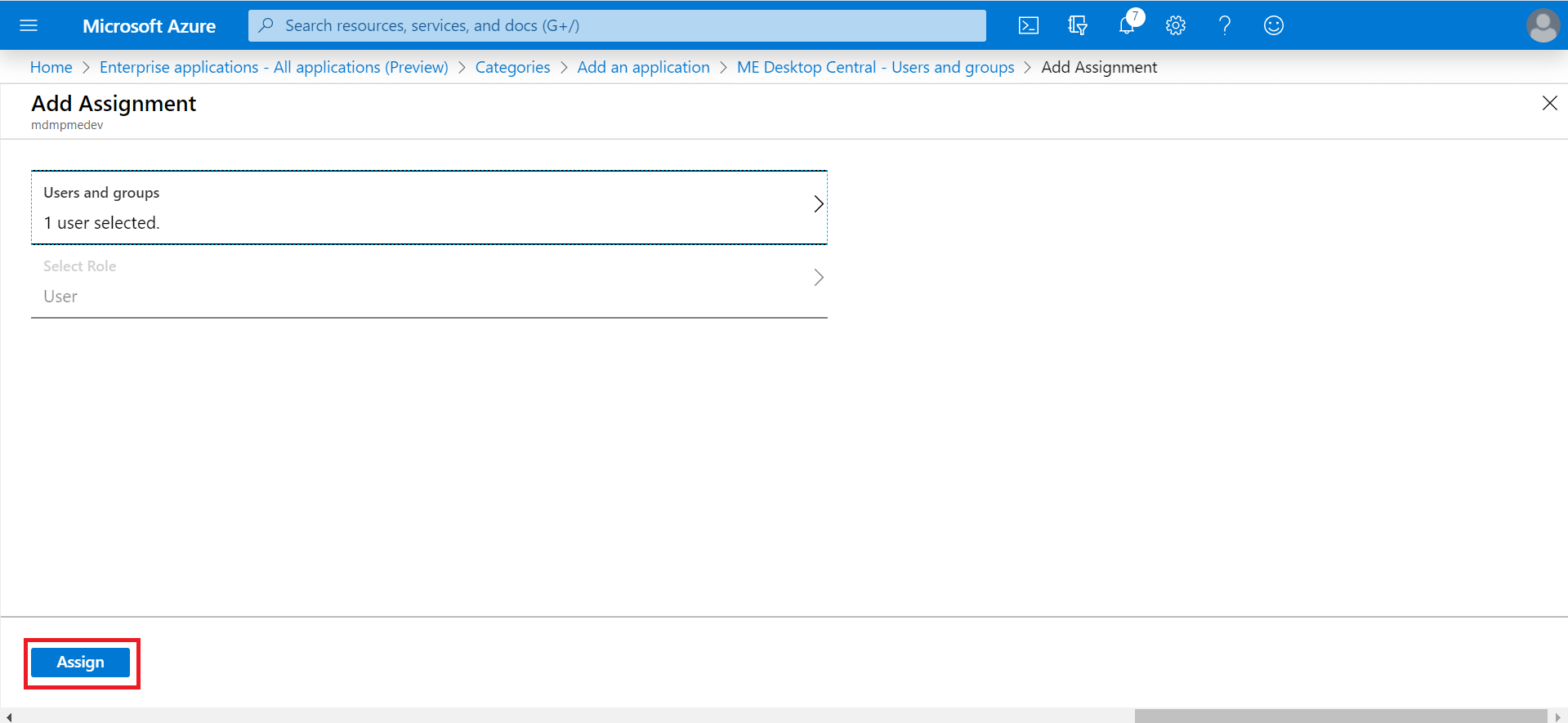Click the 'Select Role' field label
The height and width of the screenshot is (723, 1568).
coord(79,266)
